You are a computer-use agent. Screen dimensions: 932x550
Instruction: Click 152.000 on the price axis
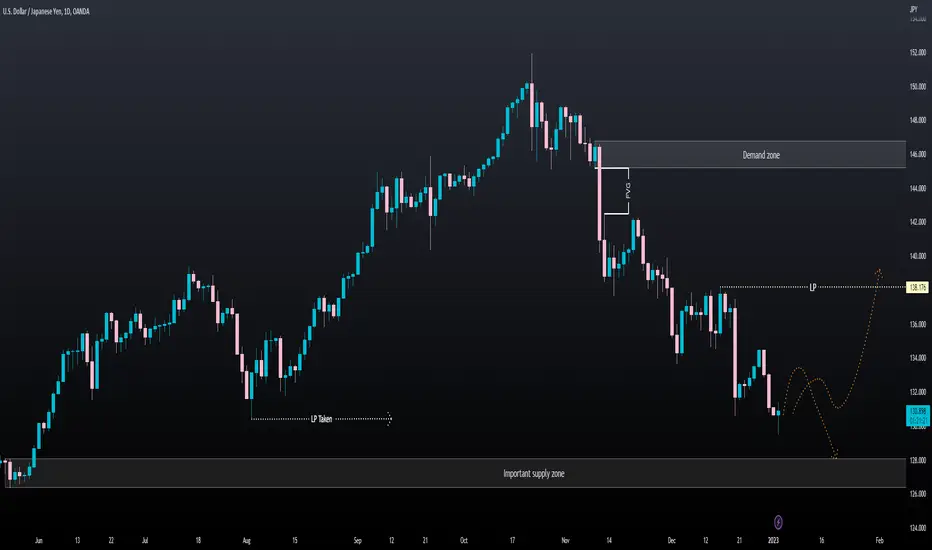click(x=918, y=52)
